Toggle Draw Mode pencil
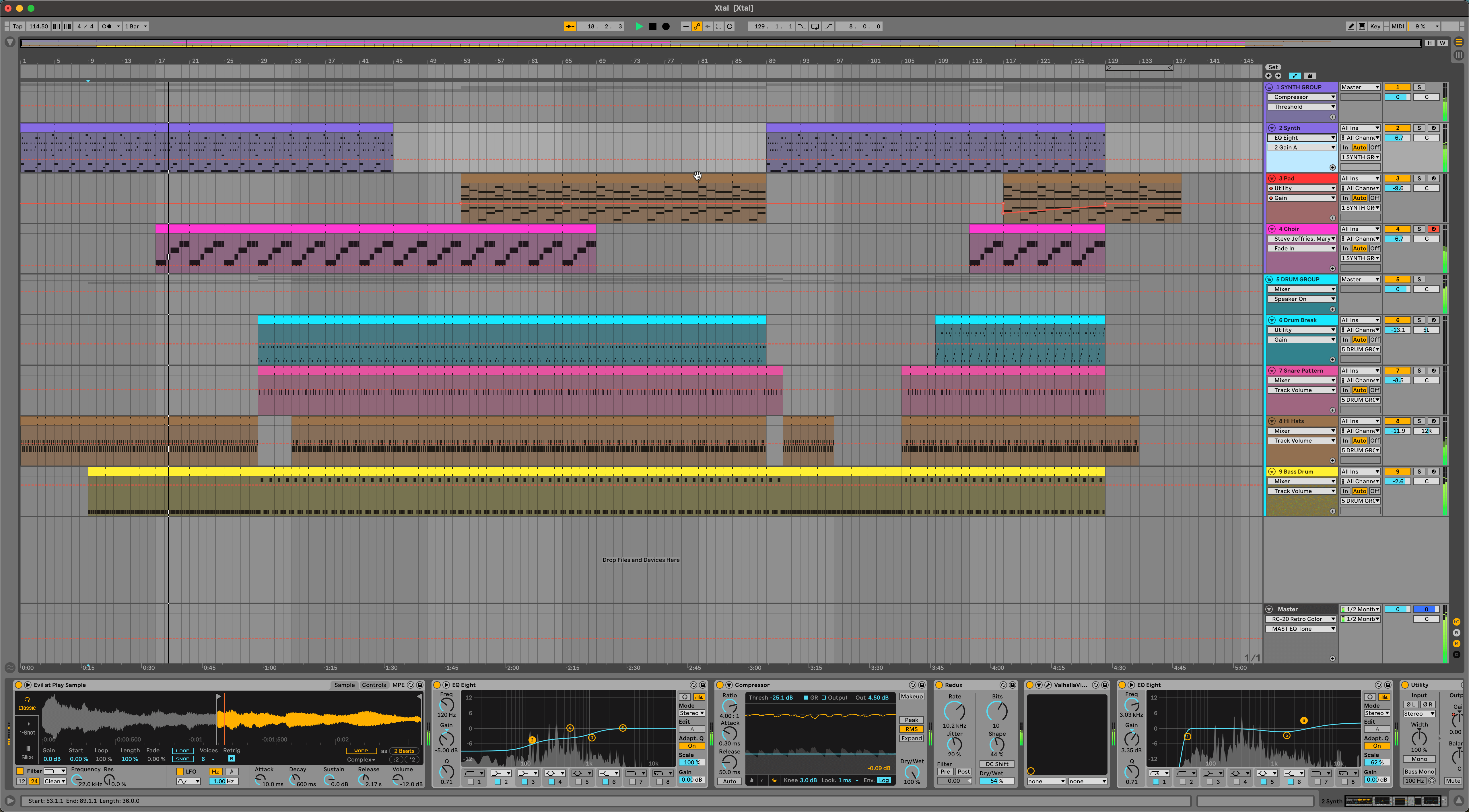The image size is (1469, 812). pos(1351,26)
